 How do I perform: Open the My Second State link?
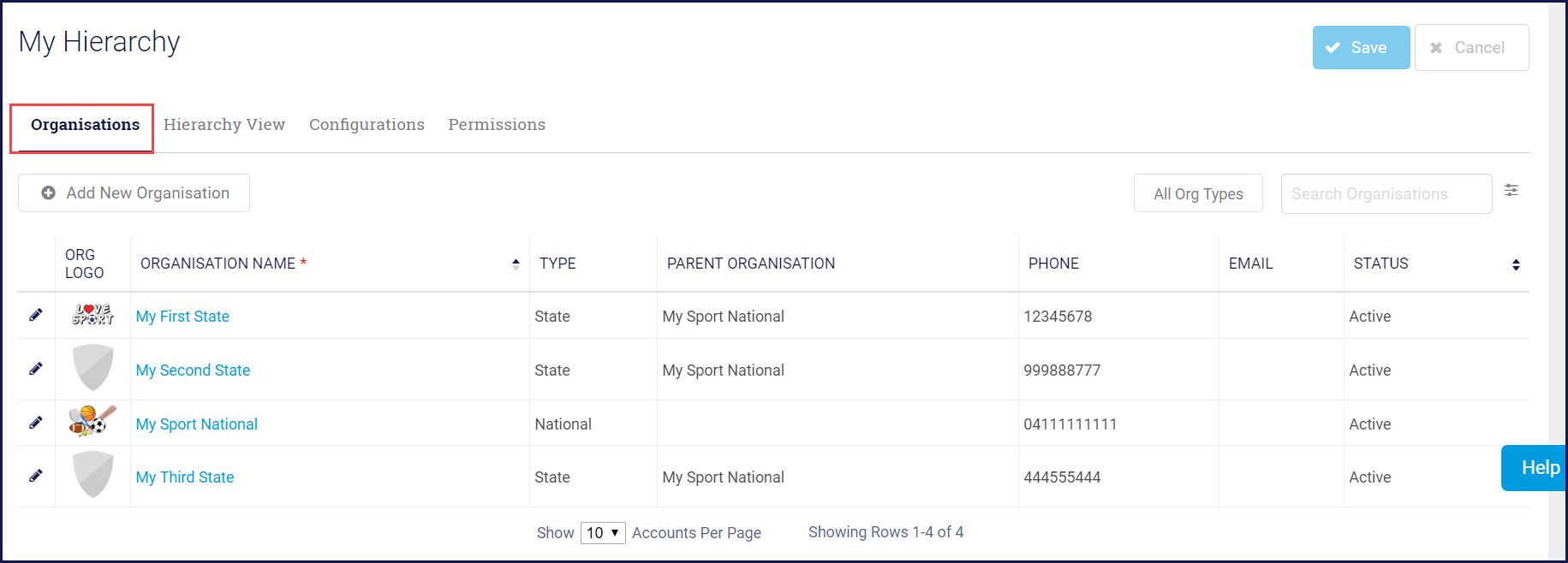coord(193,370)
